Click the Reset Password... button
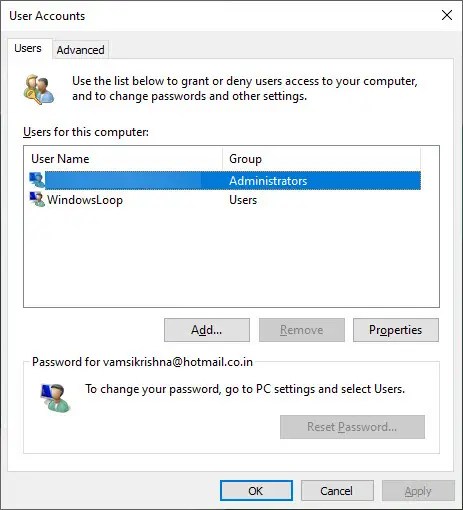Image resolution: width=463 pixels, height=510 pixels. (352, 427)
